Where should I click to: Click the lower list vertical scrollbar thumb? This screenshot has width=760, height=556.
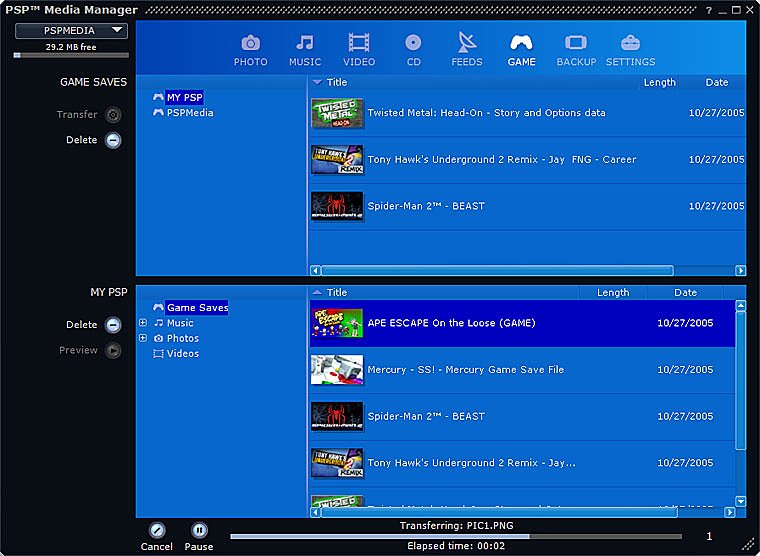(740, 381)
